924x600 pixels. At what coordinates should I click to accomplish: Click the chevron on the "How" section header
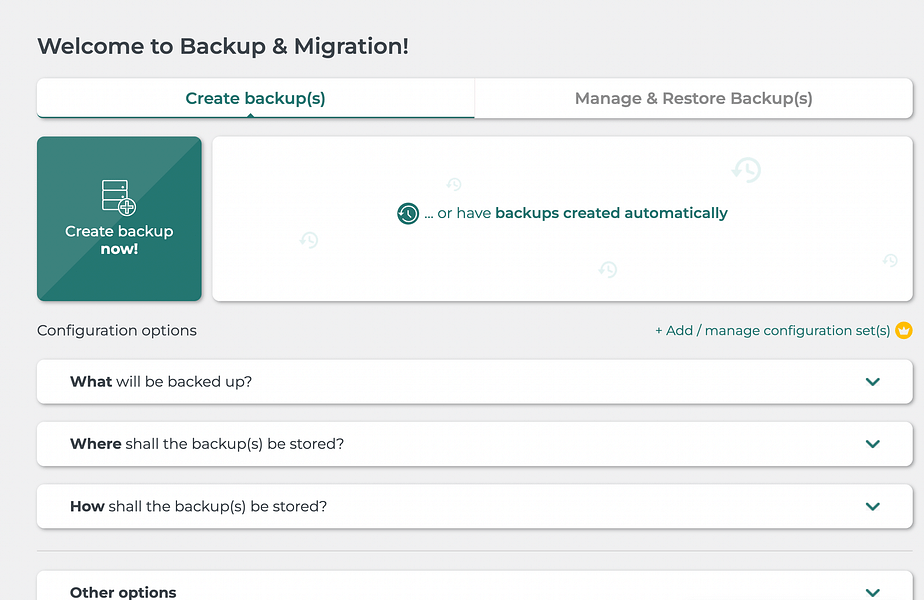click(871, 506)
